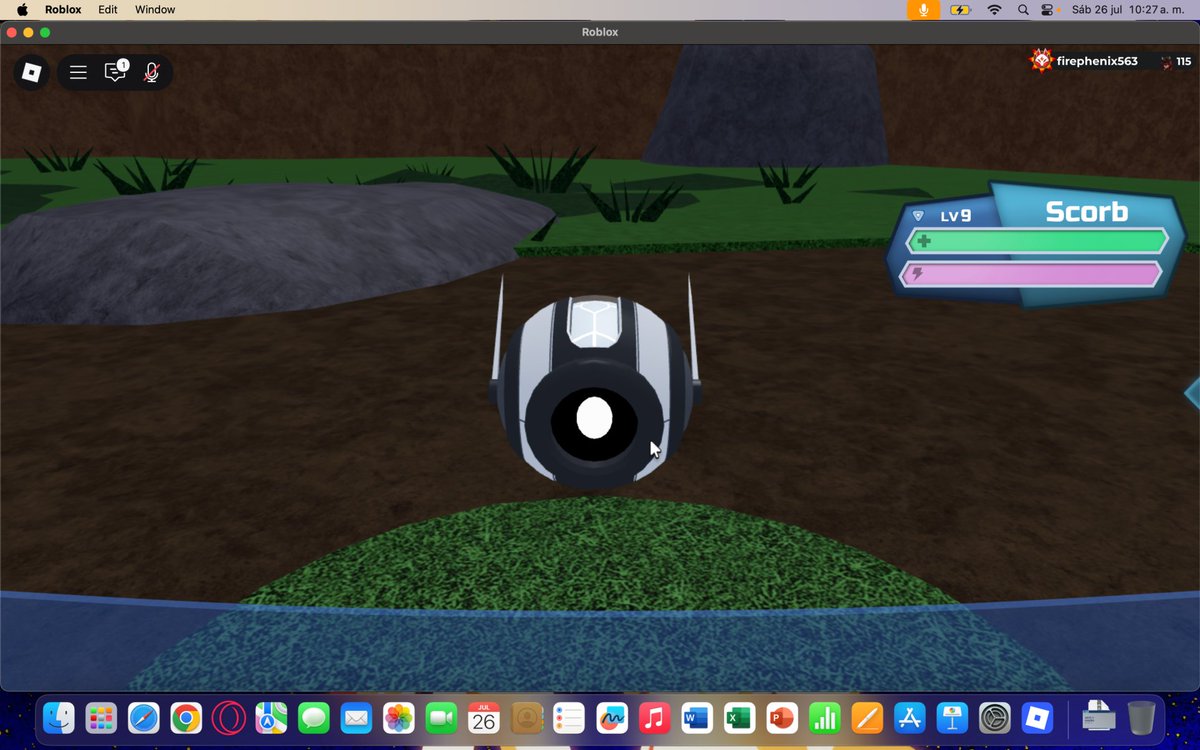Launch Microsoft Word from the dock
The height and width of the screenshot is (750, 1200).
pos(696,718)
